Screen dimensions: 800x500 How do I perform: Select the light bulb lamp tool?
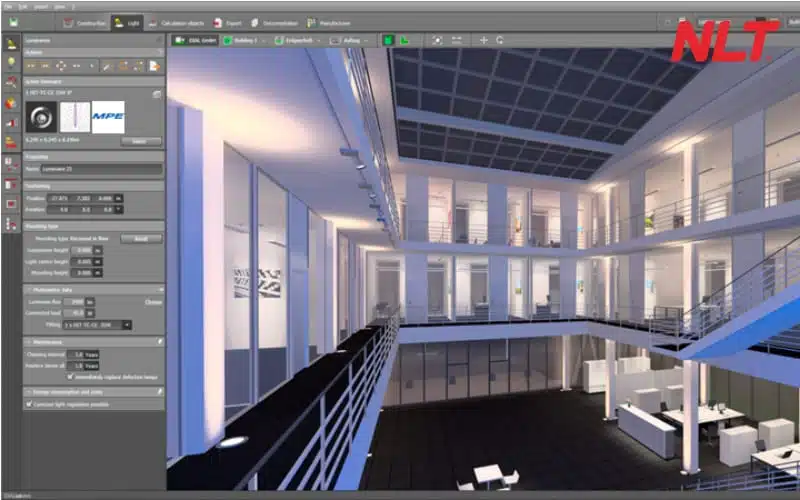(x=11, y=62)
